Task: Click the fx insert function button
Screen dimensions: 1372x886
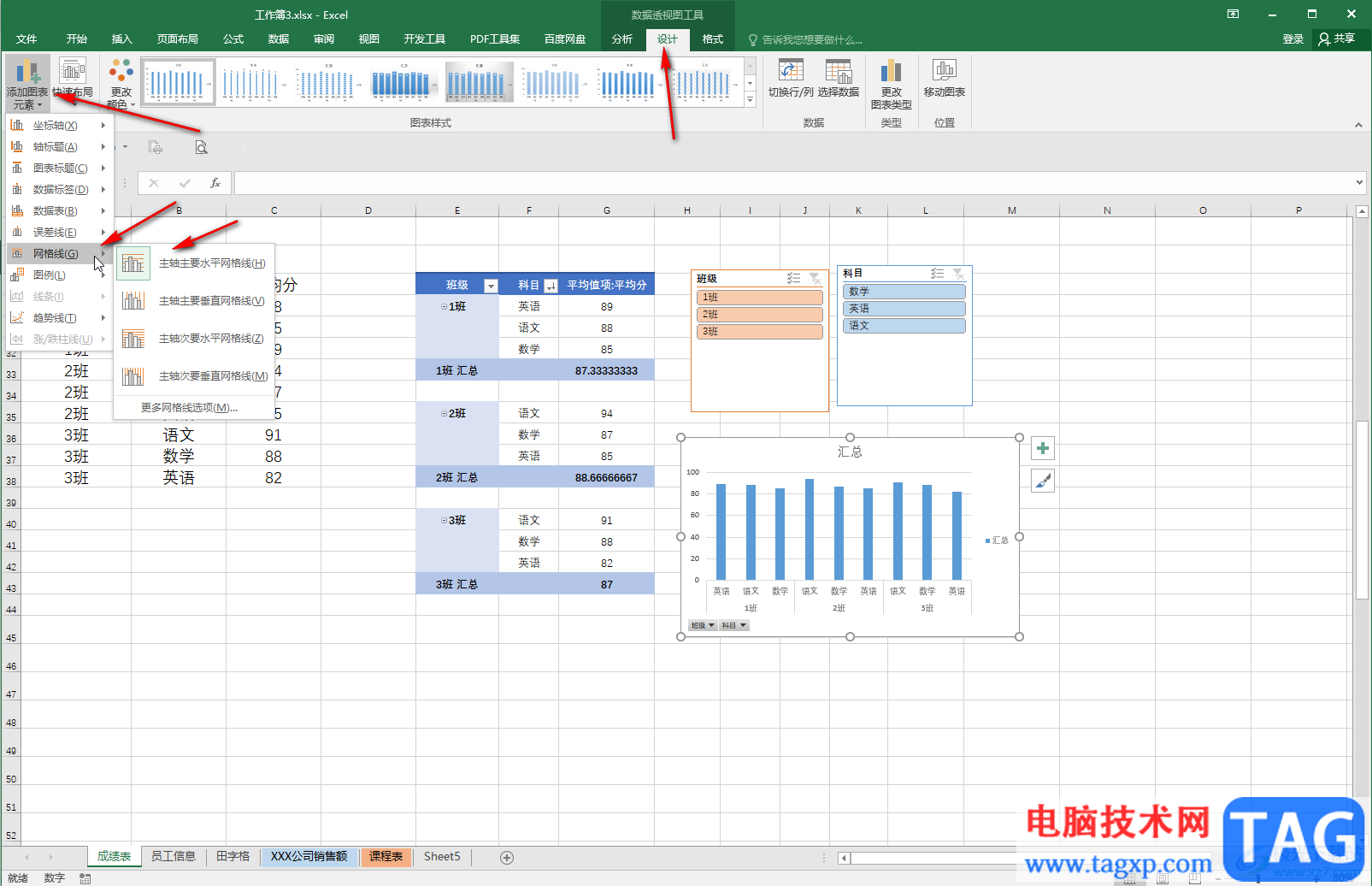Action: 215,183
